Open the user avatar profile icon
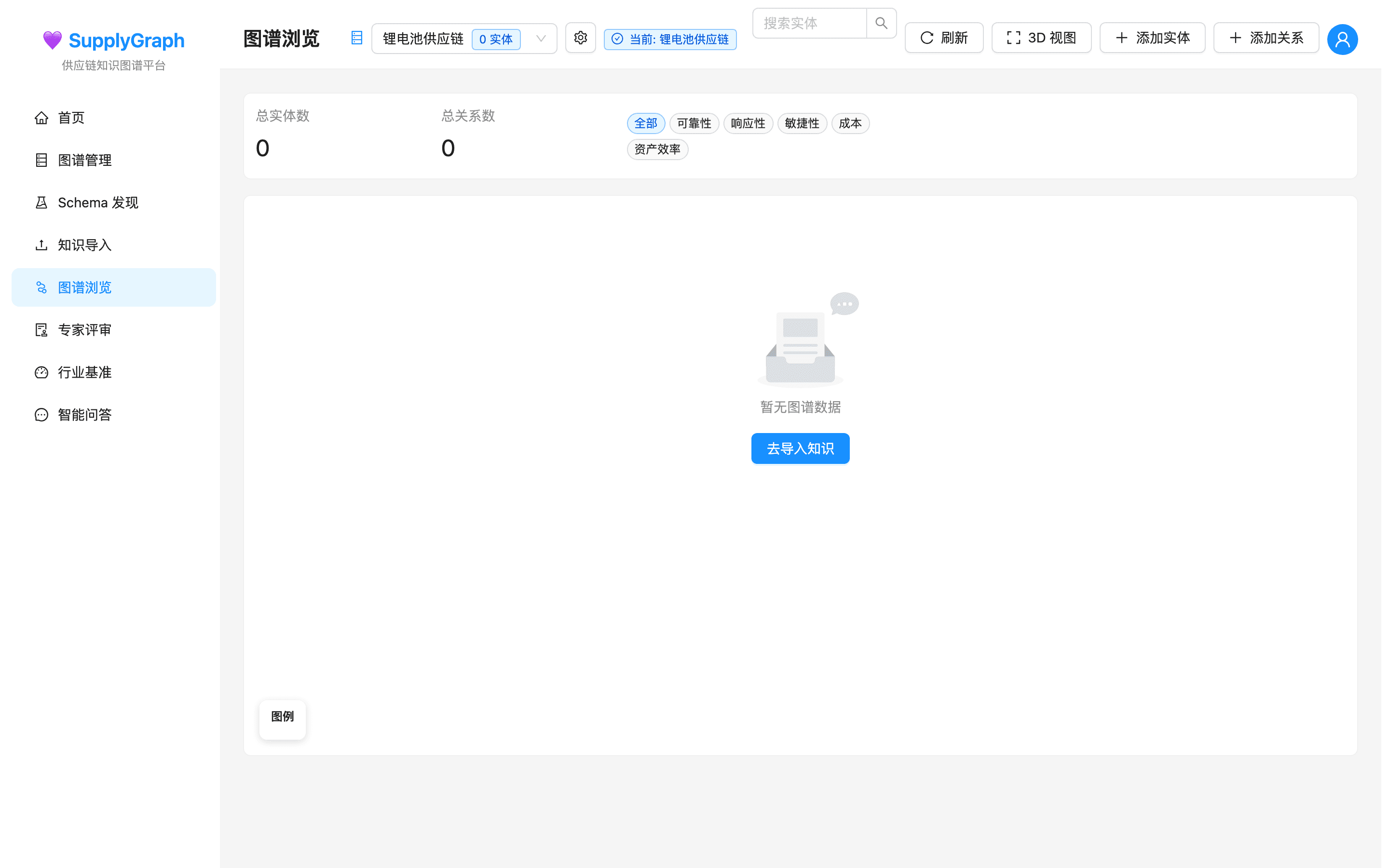Screen dimensions: 1389x868 point(1342,39)
